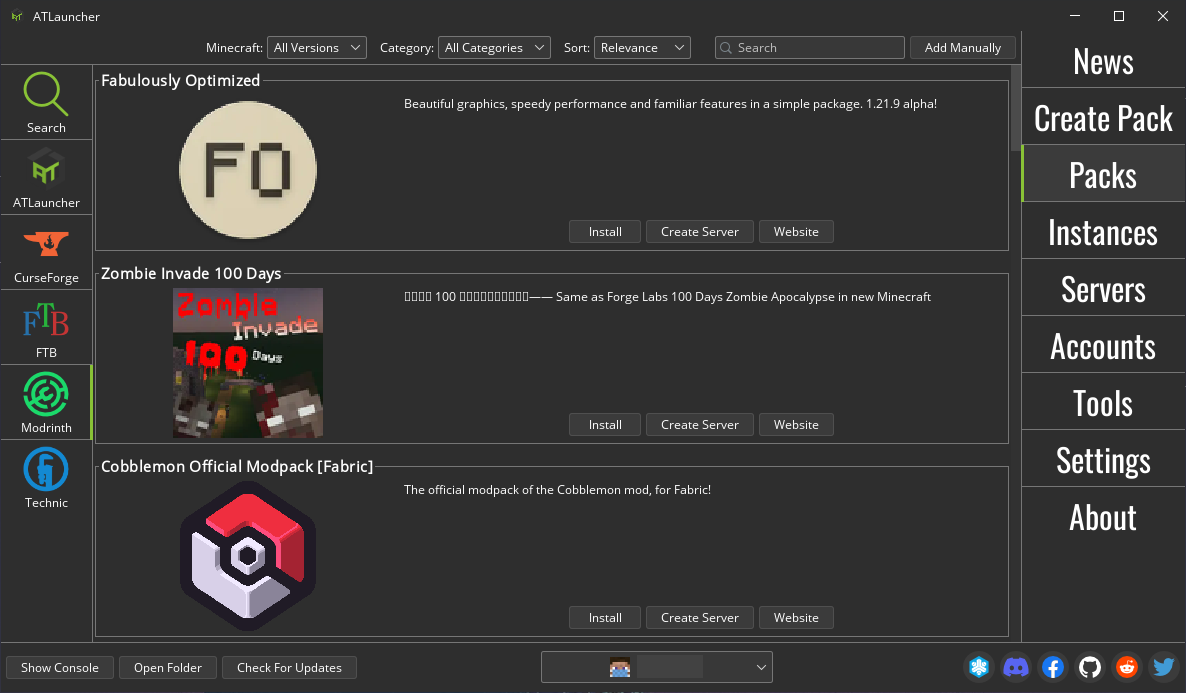
Task: Open the Facebook social icon
Action: [x=1053, y=667]
